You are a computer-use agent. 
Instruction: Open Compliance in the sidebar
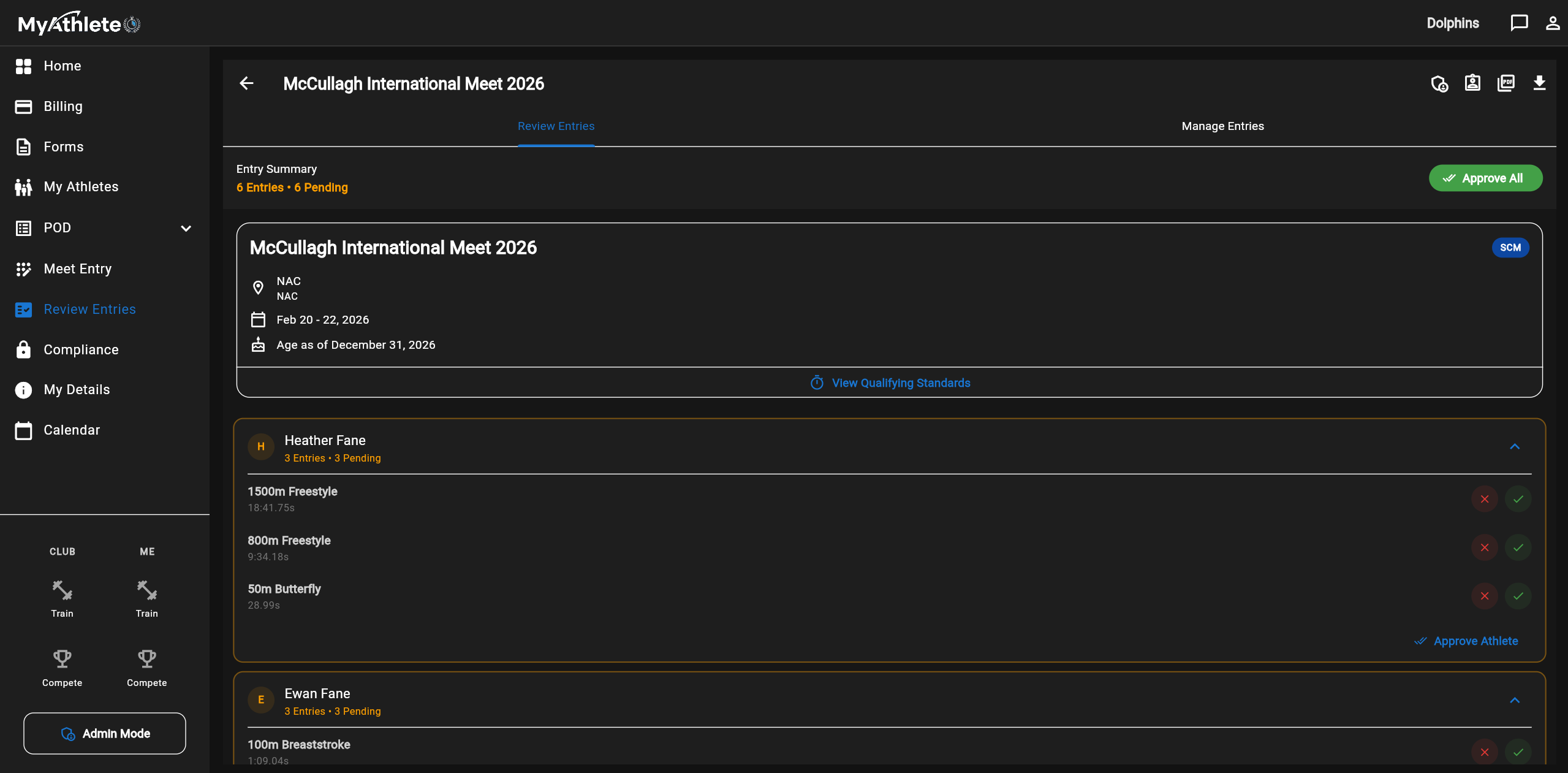pos(81,349)
